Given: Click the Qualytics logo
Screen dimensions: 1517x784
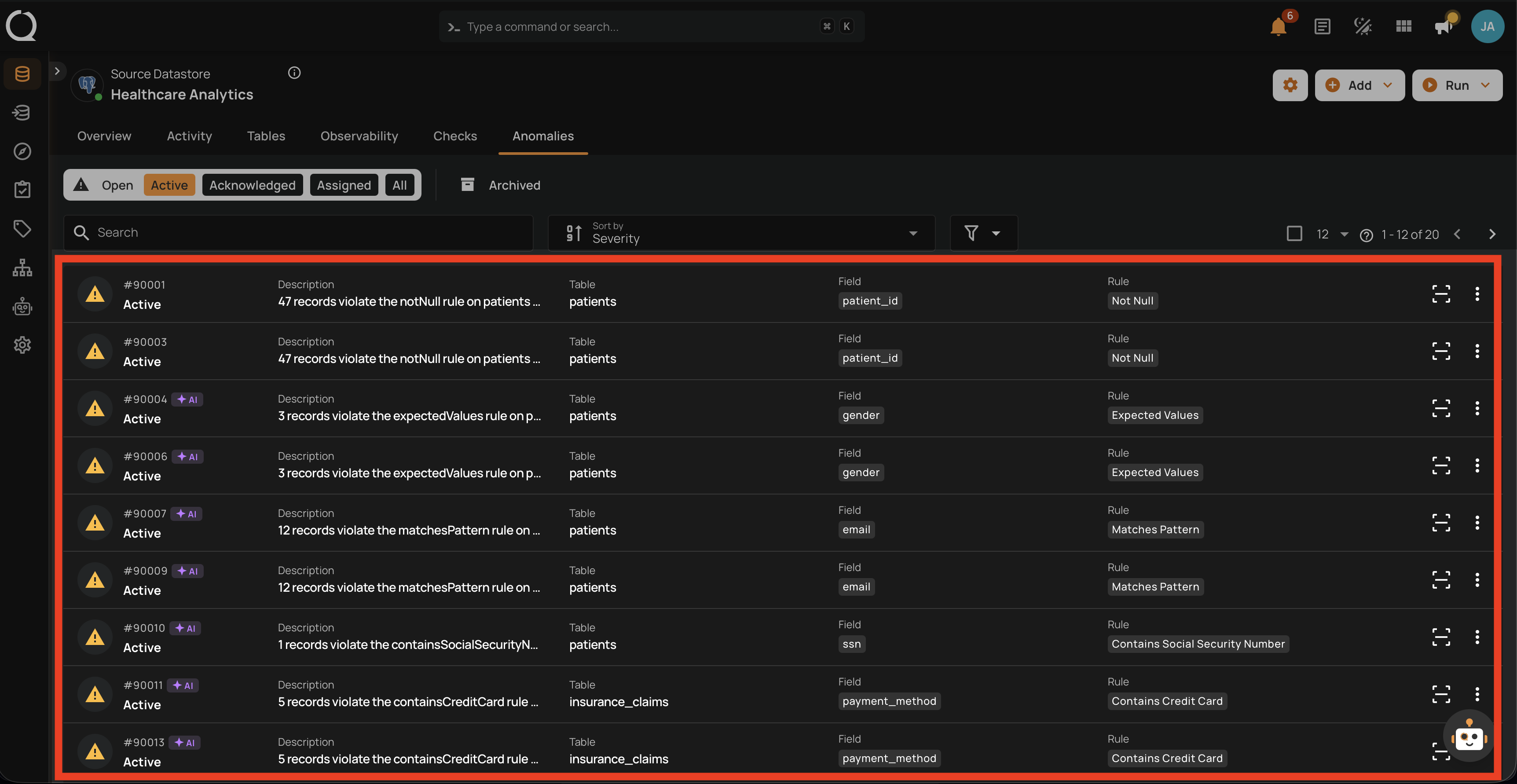Looking at the screenshot, I should 21,26.
